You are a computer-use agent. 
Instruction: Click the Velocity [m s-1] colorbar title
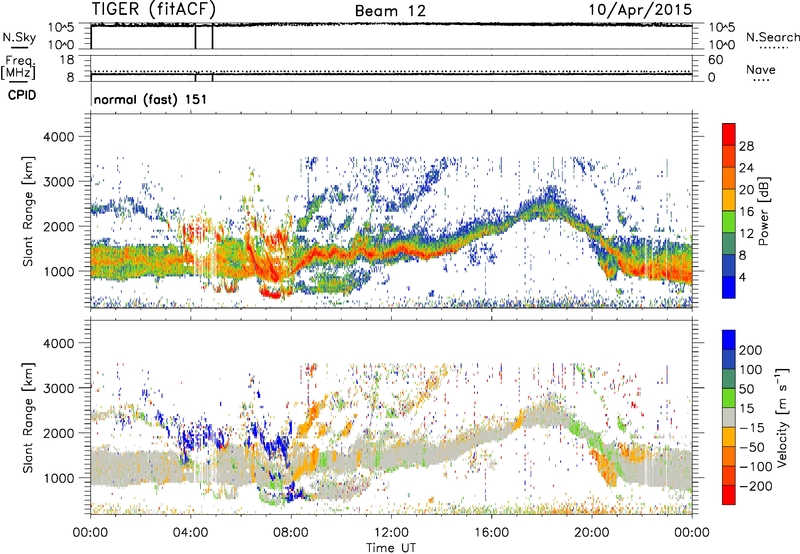(781, 417)
